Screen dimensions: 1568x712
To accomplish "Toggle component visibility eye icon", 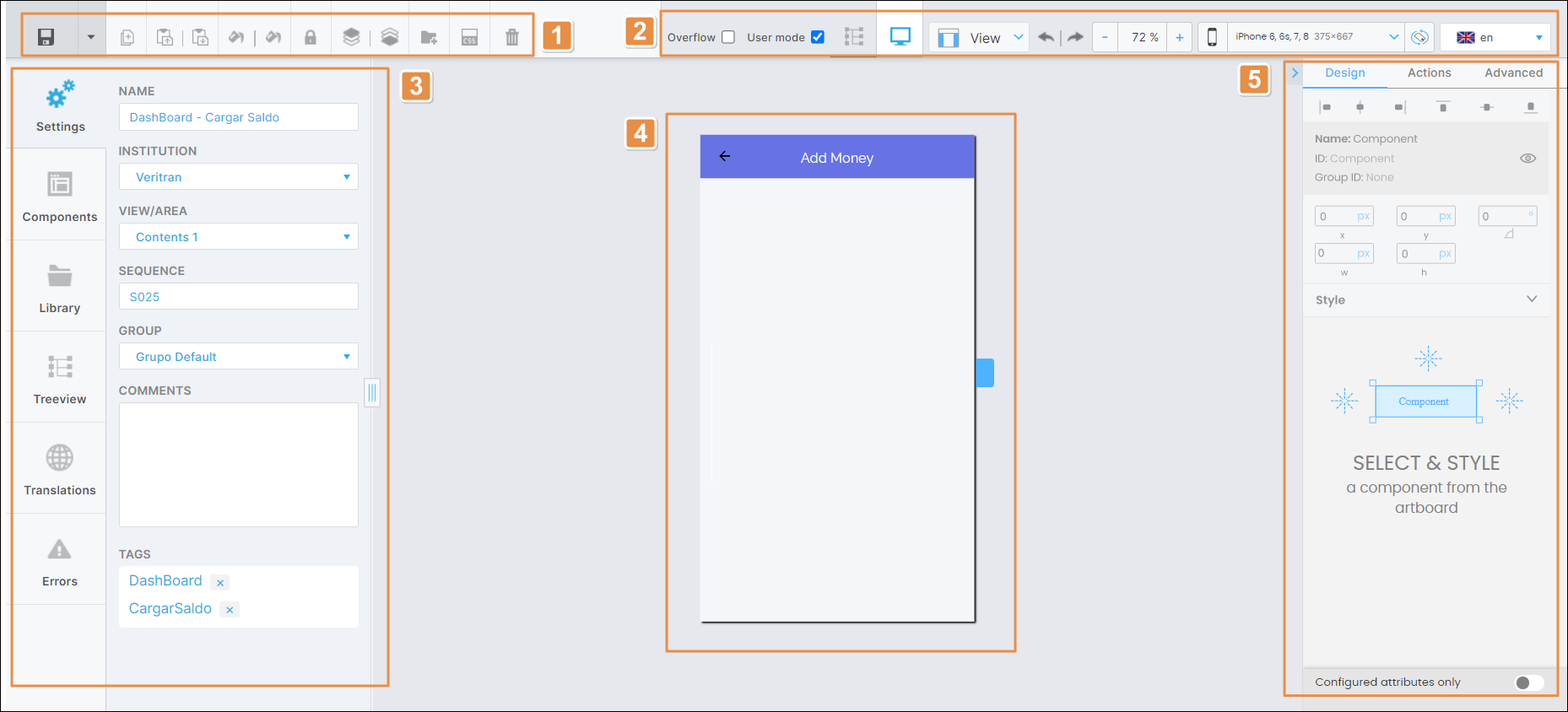I will [1527, 159].
